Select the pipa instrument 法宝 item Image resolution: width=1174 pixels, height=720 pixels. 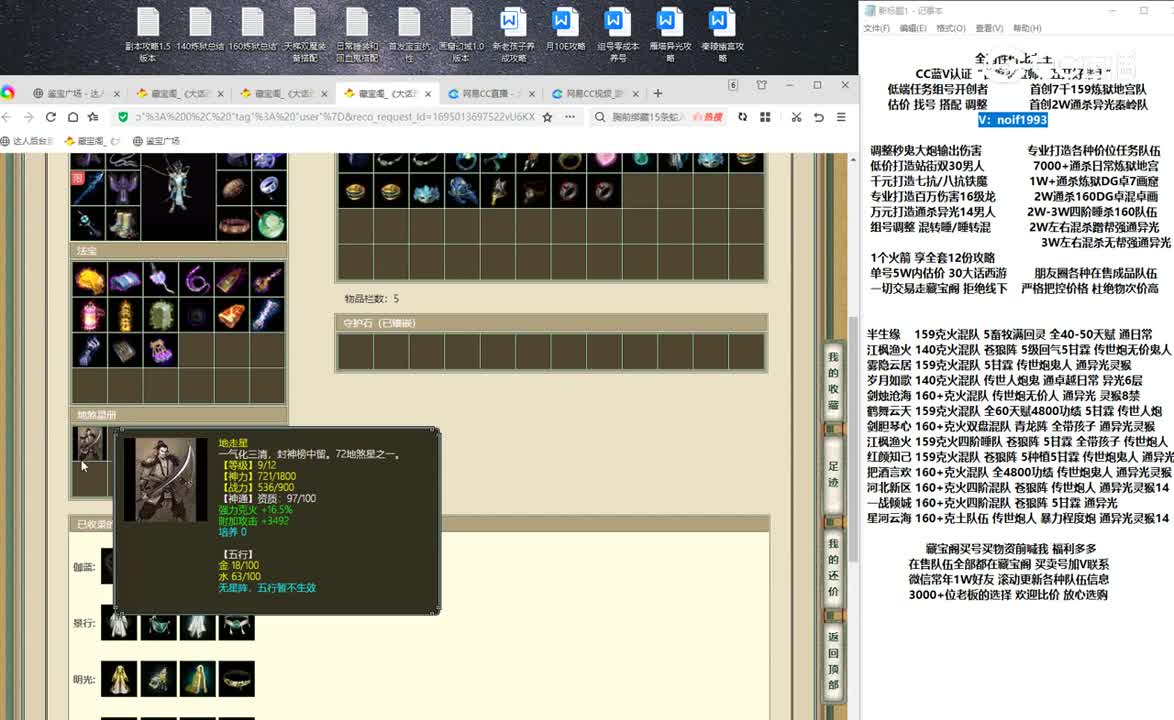tap(269, 280)
